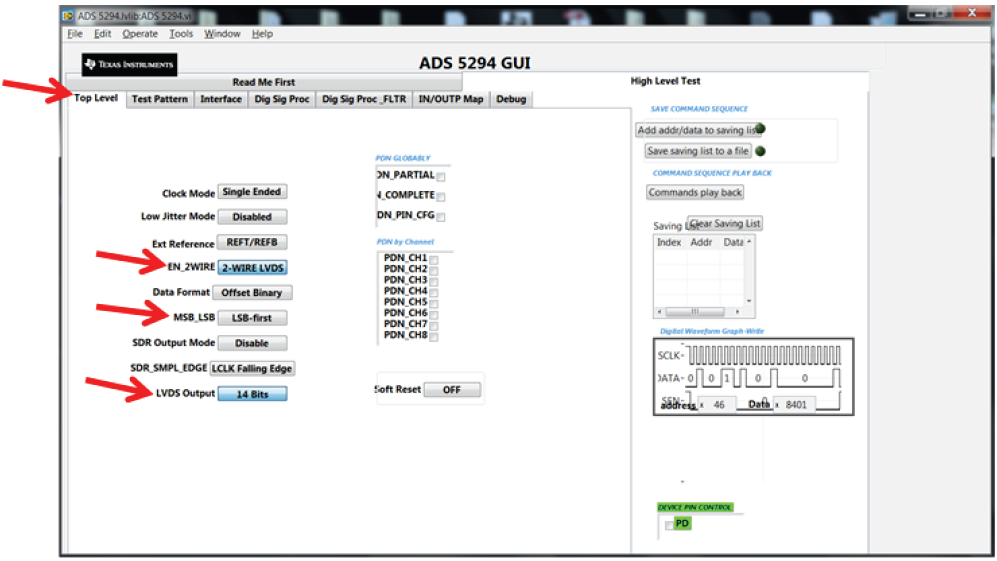This screenshot has height=561, width=997.
Task: Check the PDN_CH5 checkbox
Action: (434, 304)
